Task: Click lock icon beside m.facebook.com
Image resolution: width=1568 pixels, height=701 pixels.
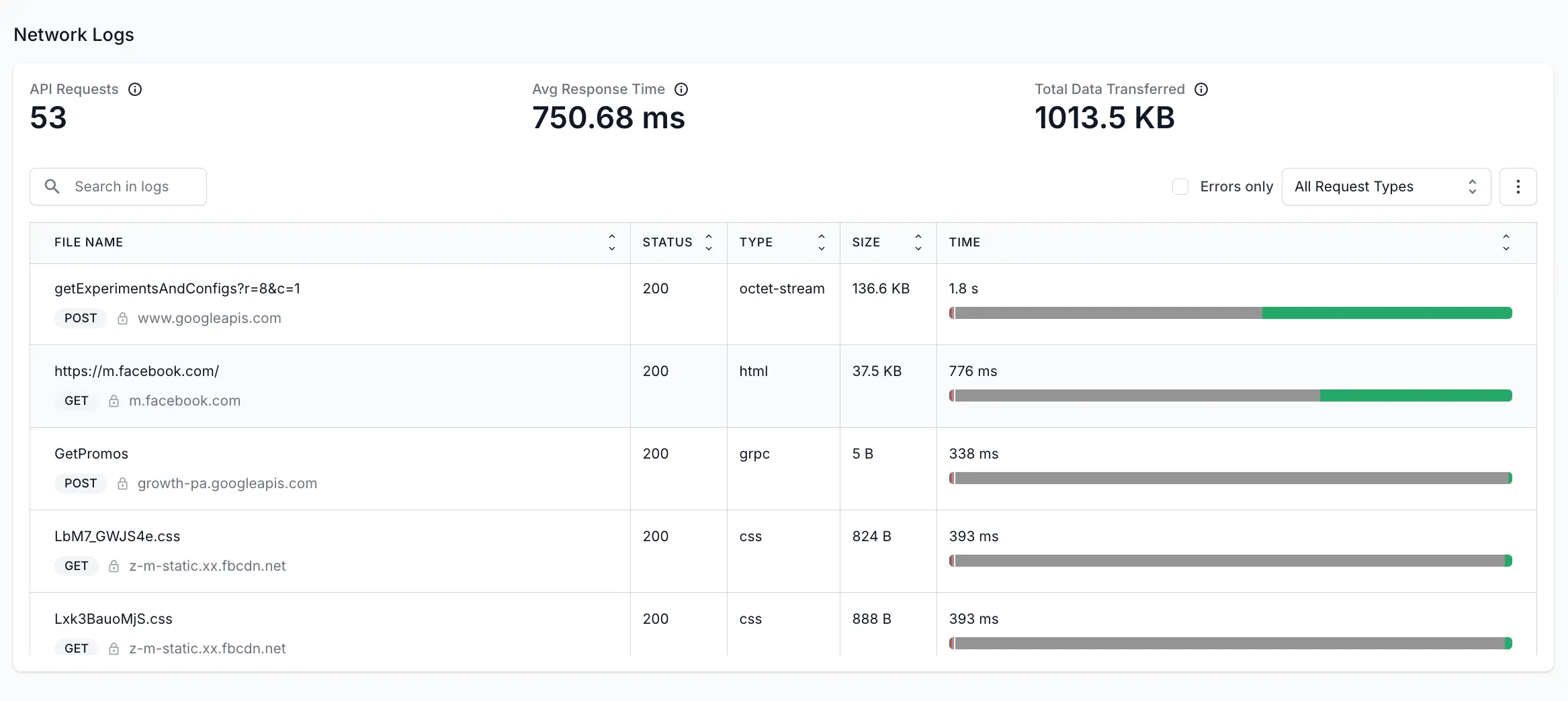Action: point(114,401)
